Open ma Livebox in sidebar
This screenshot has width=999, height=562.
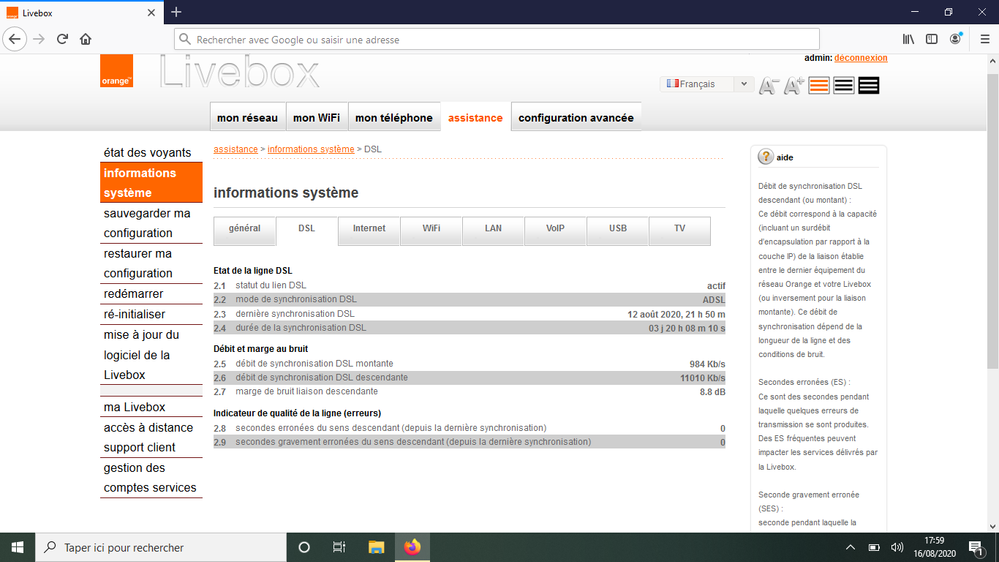134,407
